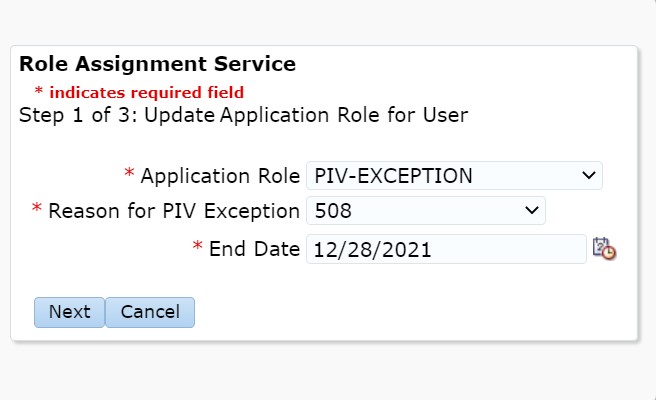Open the Application Role dropdown
This screenshot has width=656, height=400.
click(453, 176)
